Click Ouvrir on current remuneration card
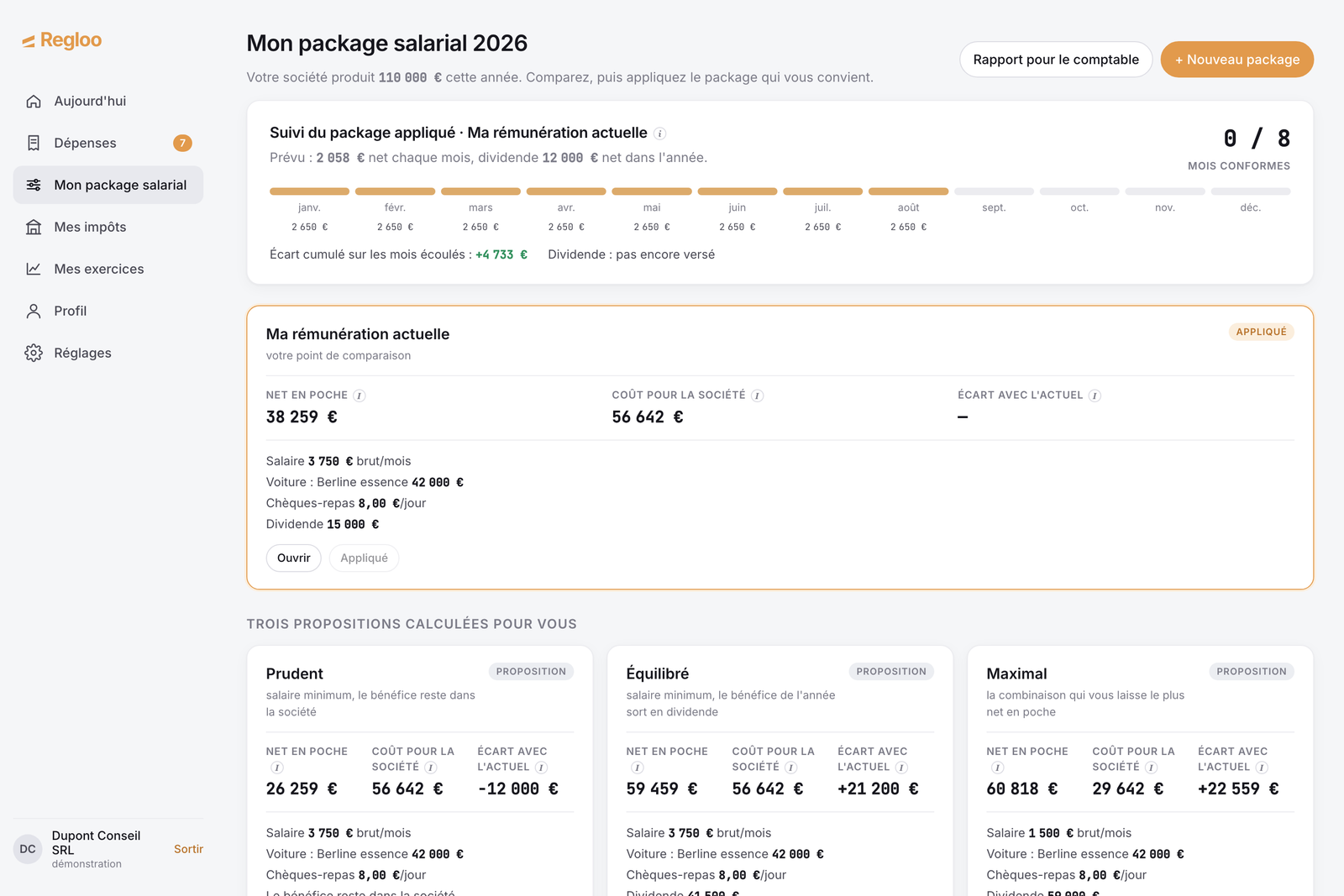 294,558
